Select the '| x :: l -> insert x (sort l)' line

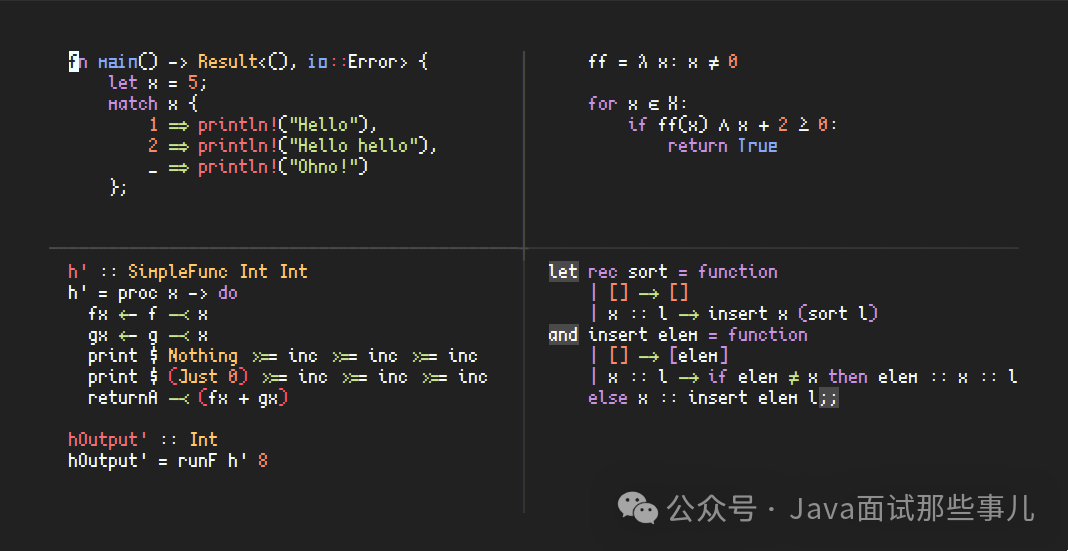click(733, 314)
